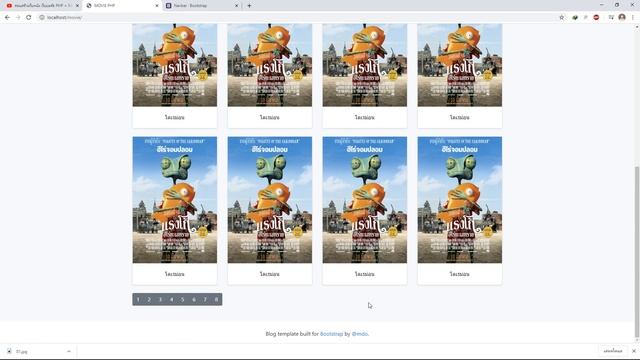Click fourth movie poster in bottom row
This screenshot has width=640, height=360.
[460, 200]
